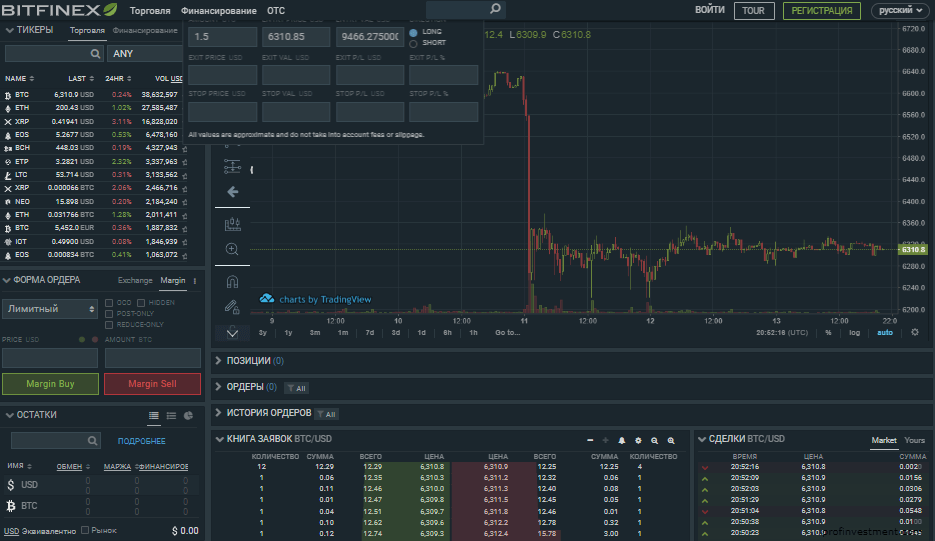Click the lock drawing tools pencil icon
The height and width of the screenshot is (541, 935).
[x=232, y=307]
